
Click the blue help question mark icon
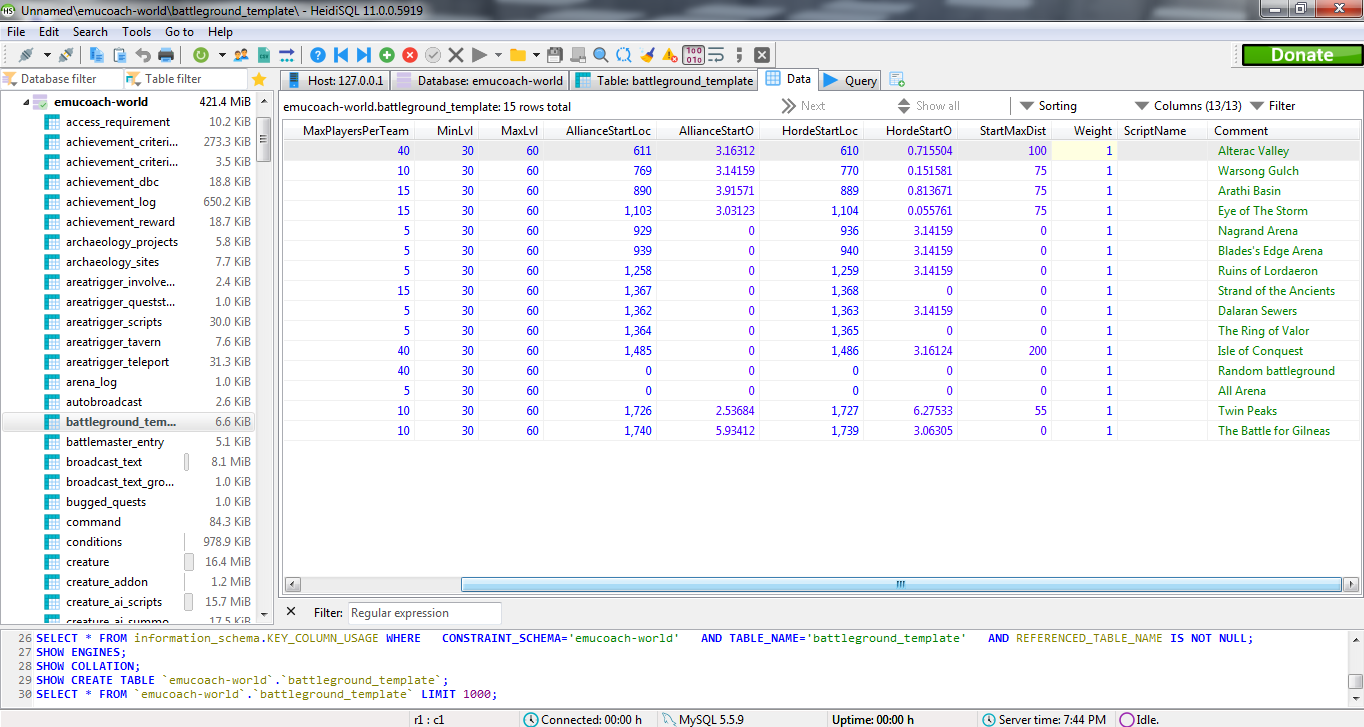point(318,55)
